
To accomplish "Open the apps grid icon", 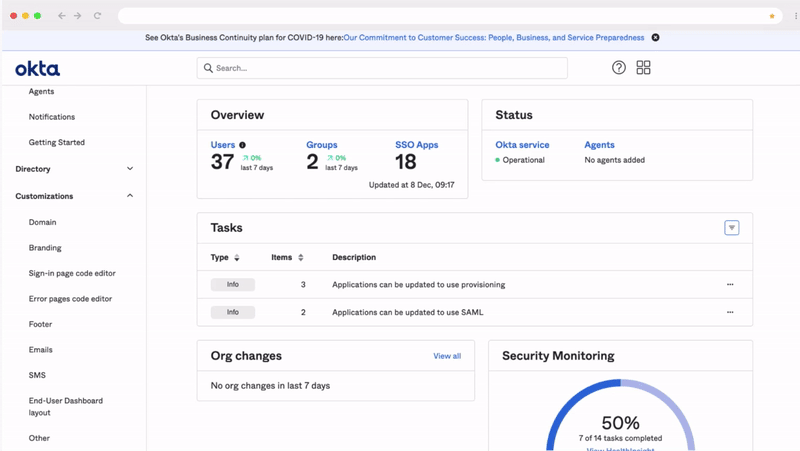I will tap(643, 68).
